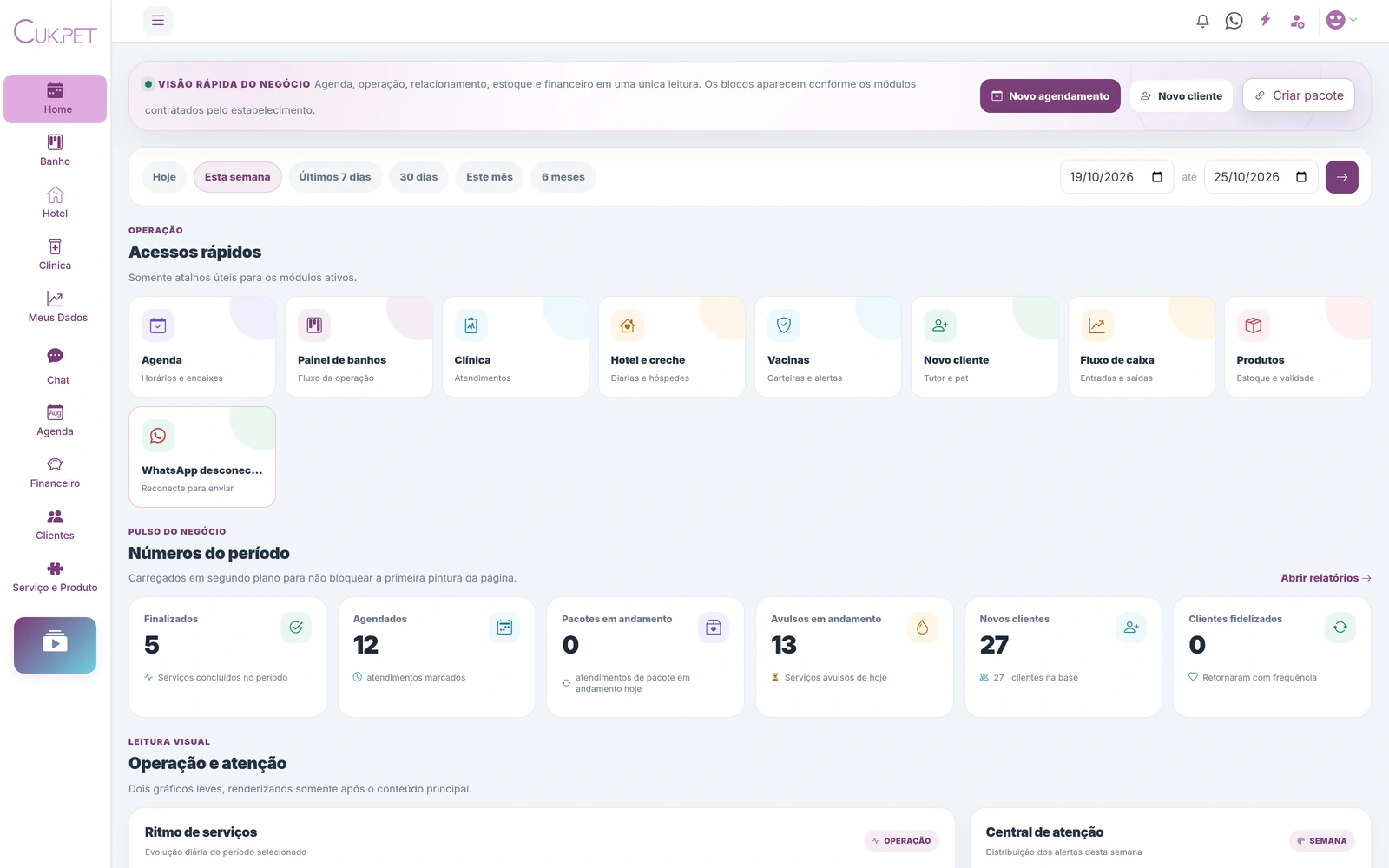
Task: Select the Este mês period filter
Action: pyautogui.click(x=489, y=177)
